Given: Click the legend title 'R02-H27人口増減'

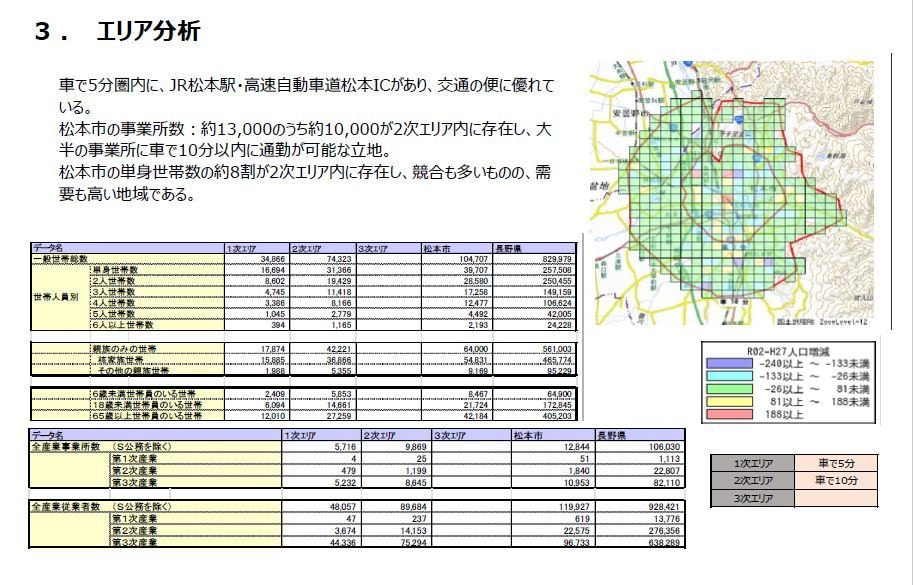Looking at the screenshot, I should click(x=788, y=351).
